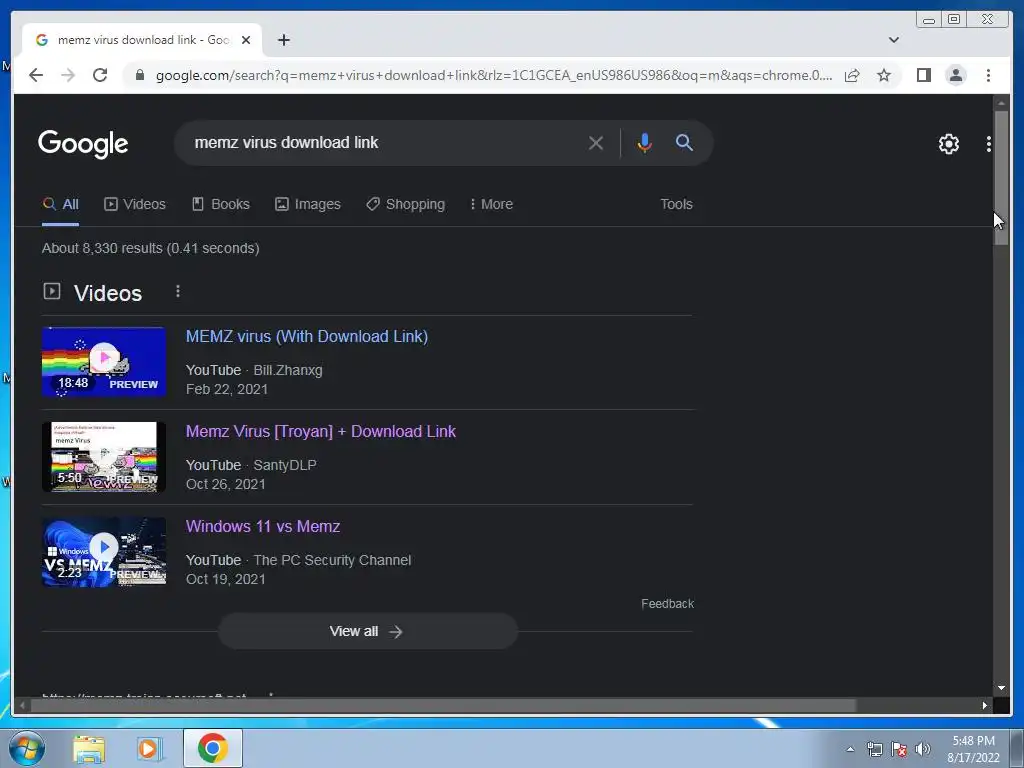This screenshot has height=768, width=1024.
Task: Open a new tab with plus button
Action: point(283,40)
